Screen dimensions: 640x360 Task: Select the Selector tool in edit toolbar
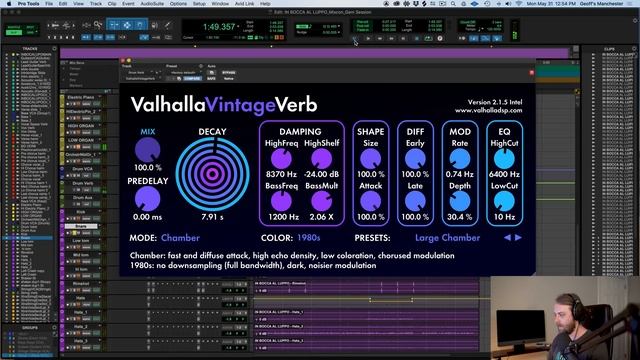(127, 25)
